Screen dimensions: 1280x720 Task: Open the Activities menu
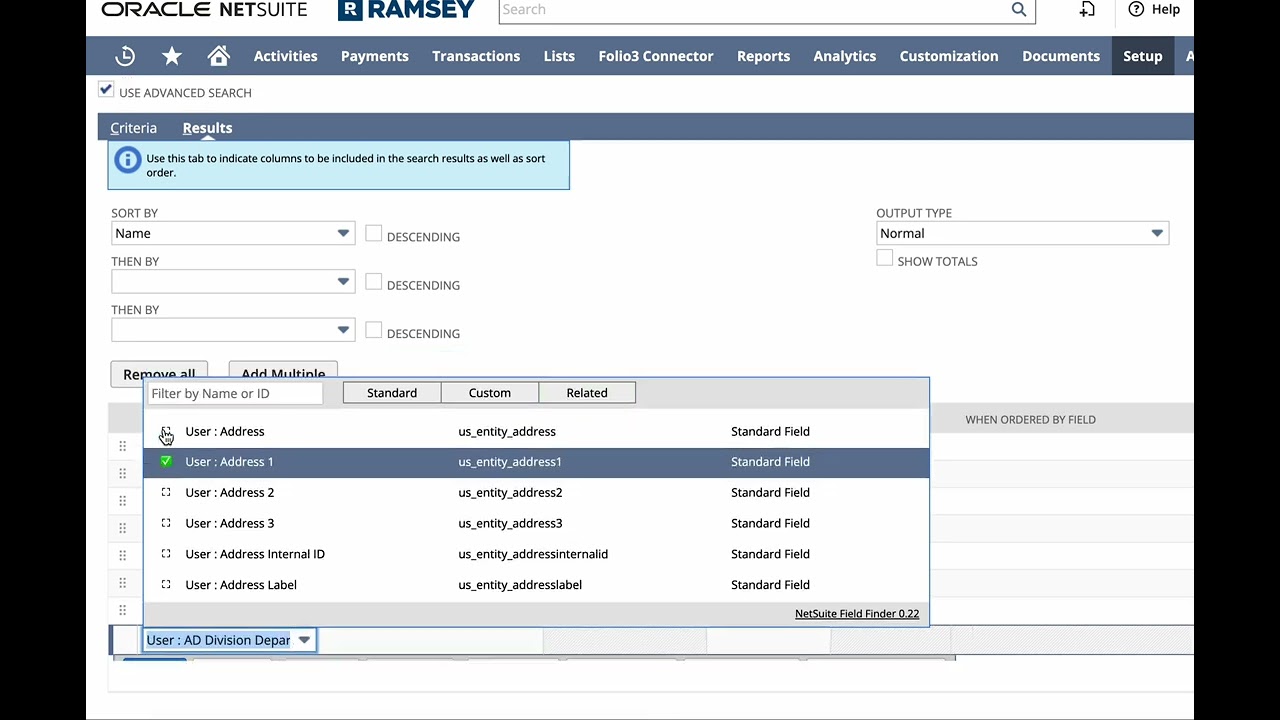pos(285,56)
